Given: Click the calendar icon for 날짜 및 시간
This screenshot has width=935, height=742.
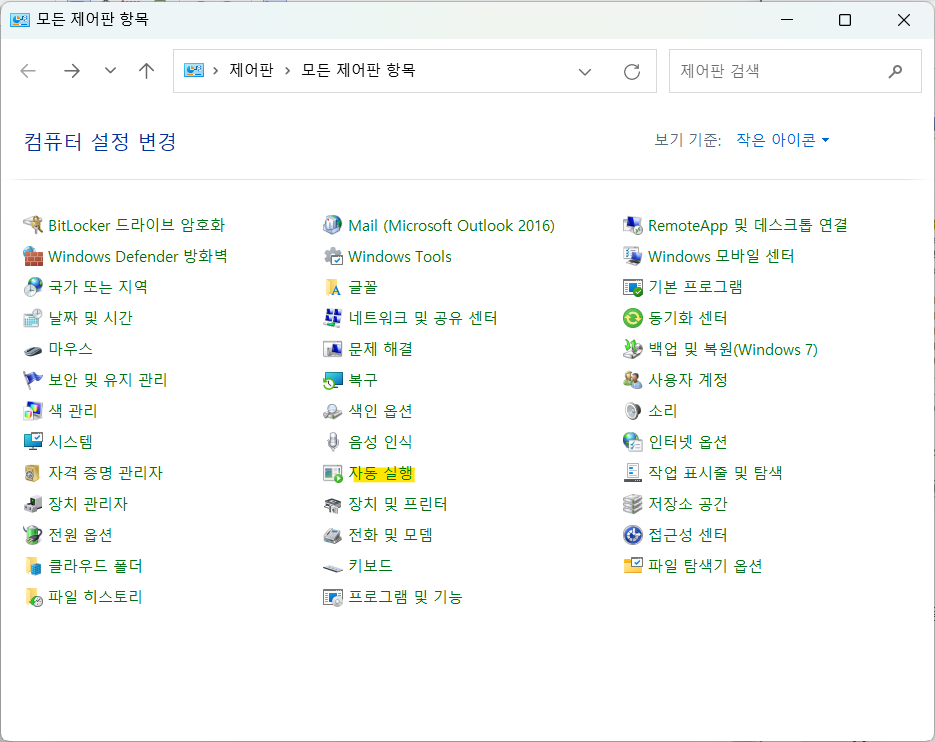Looking at the screenshot, I should [x=33, y=318].
